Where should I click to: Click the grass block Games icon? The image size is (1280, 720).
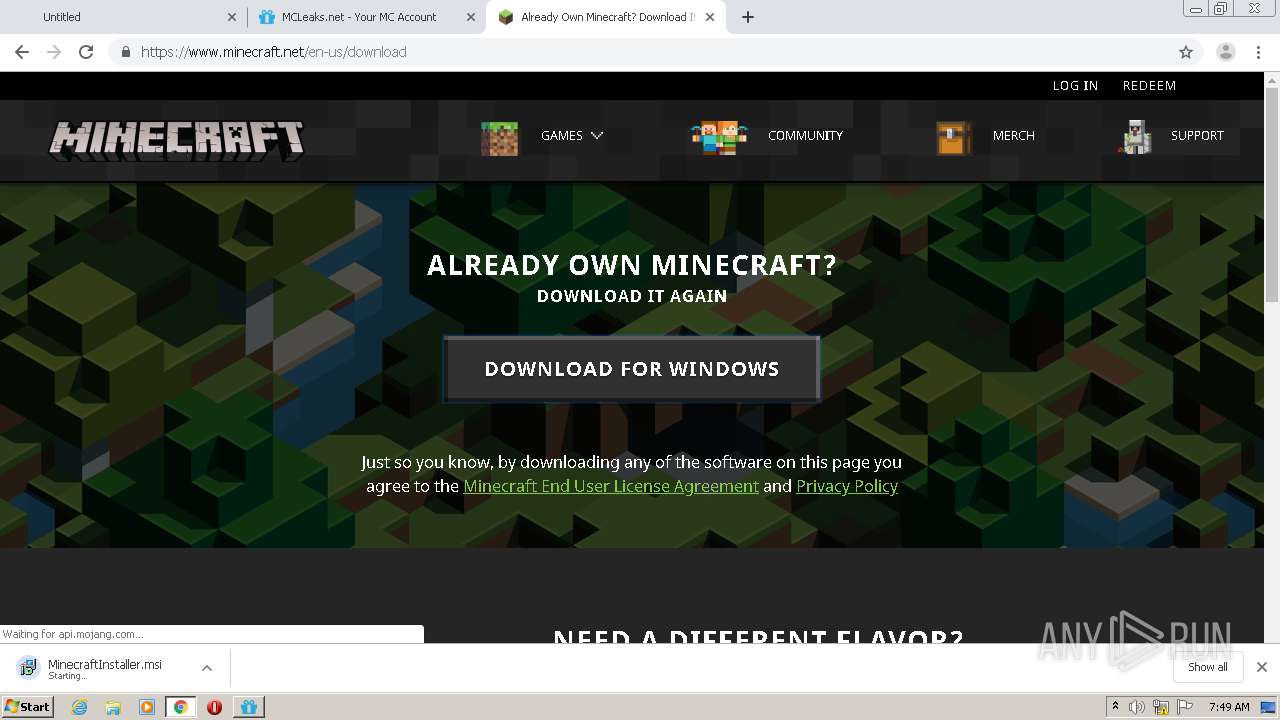click(500, 138)
